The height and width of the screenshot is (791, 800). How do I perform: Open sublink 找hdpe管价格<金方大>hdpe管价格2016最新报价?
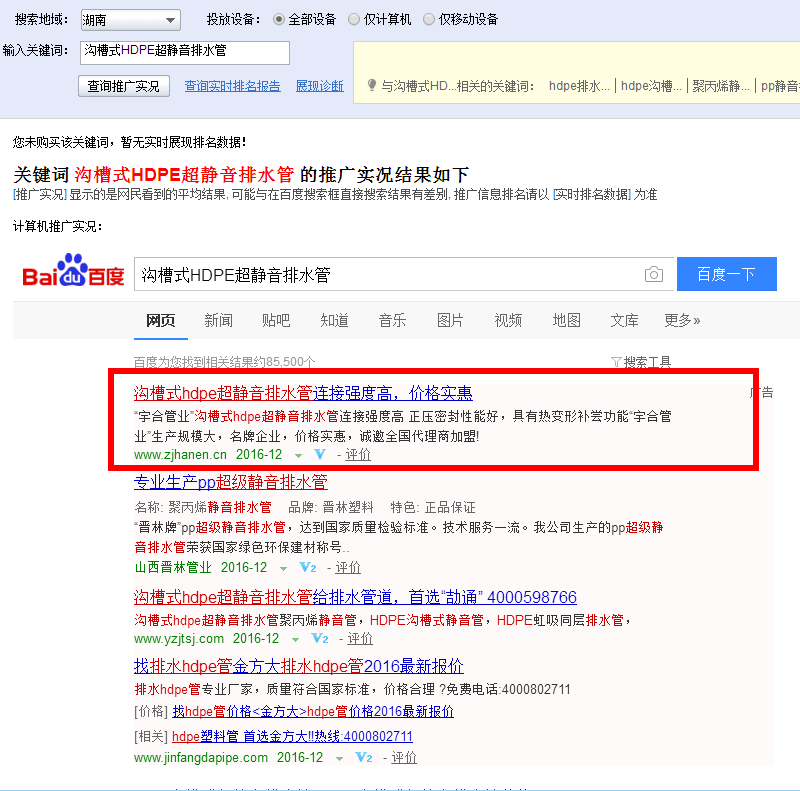[313, 711]
